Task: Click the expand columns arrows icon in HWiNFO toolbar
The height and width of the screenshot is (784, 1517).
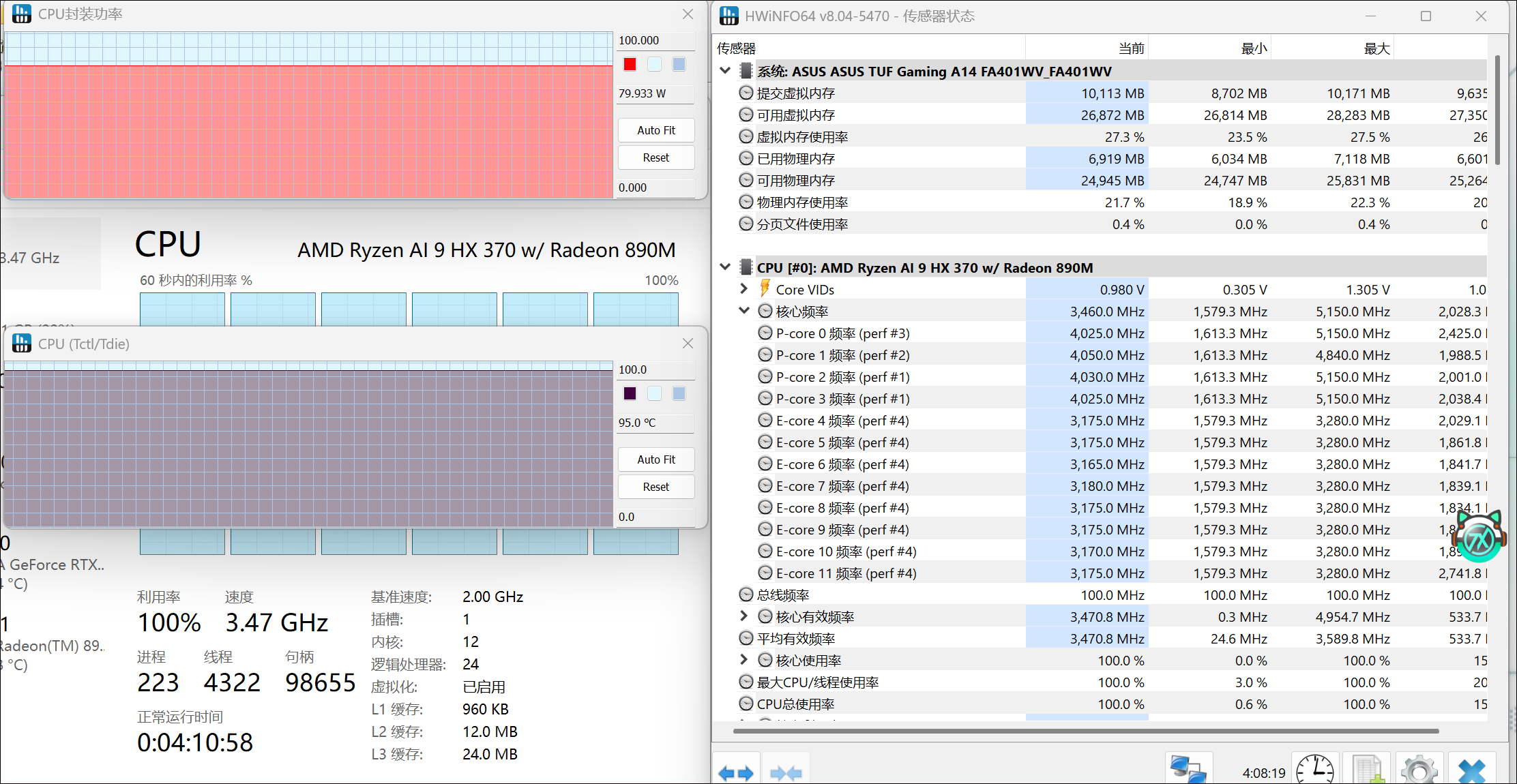Action: 736,772
